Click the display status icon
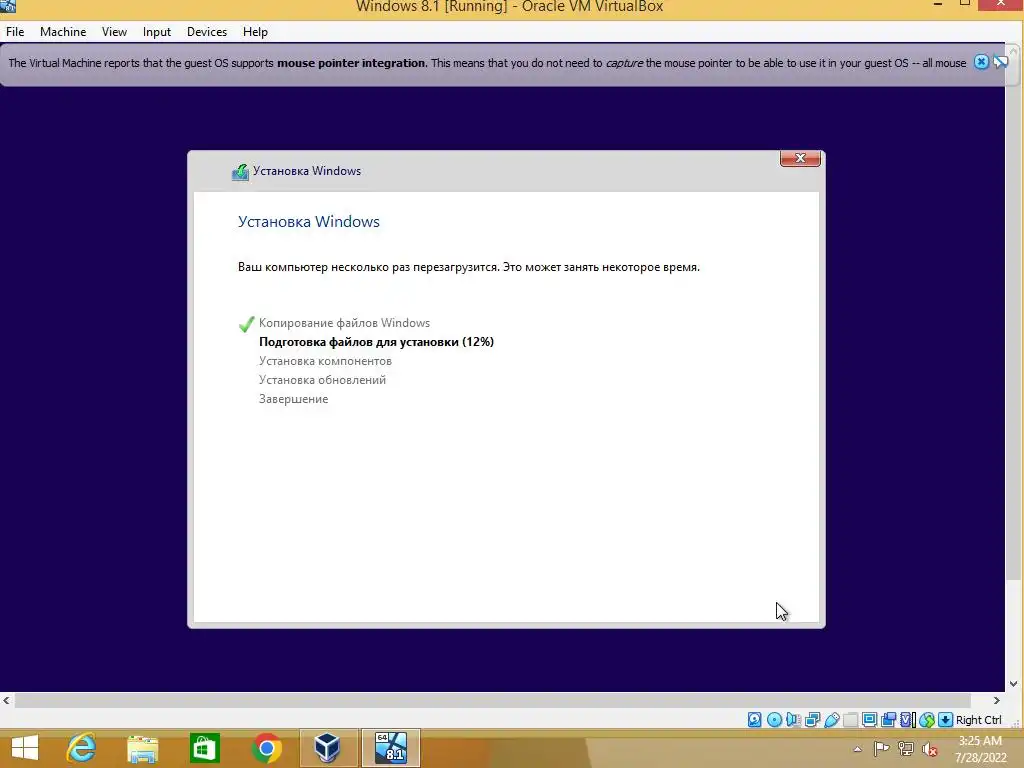The height and width of the screenshot is (768, 1024). tap(869, 720)
